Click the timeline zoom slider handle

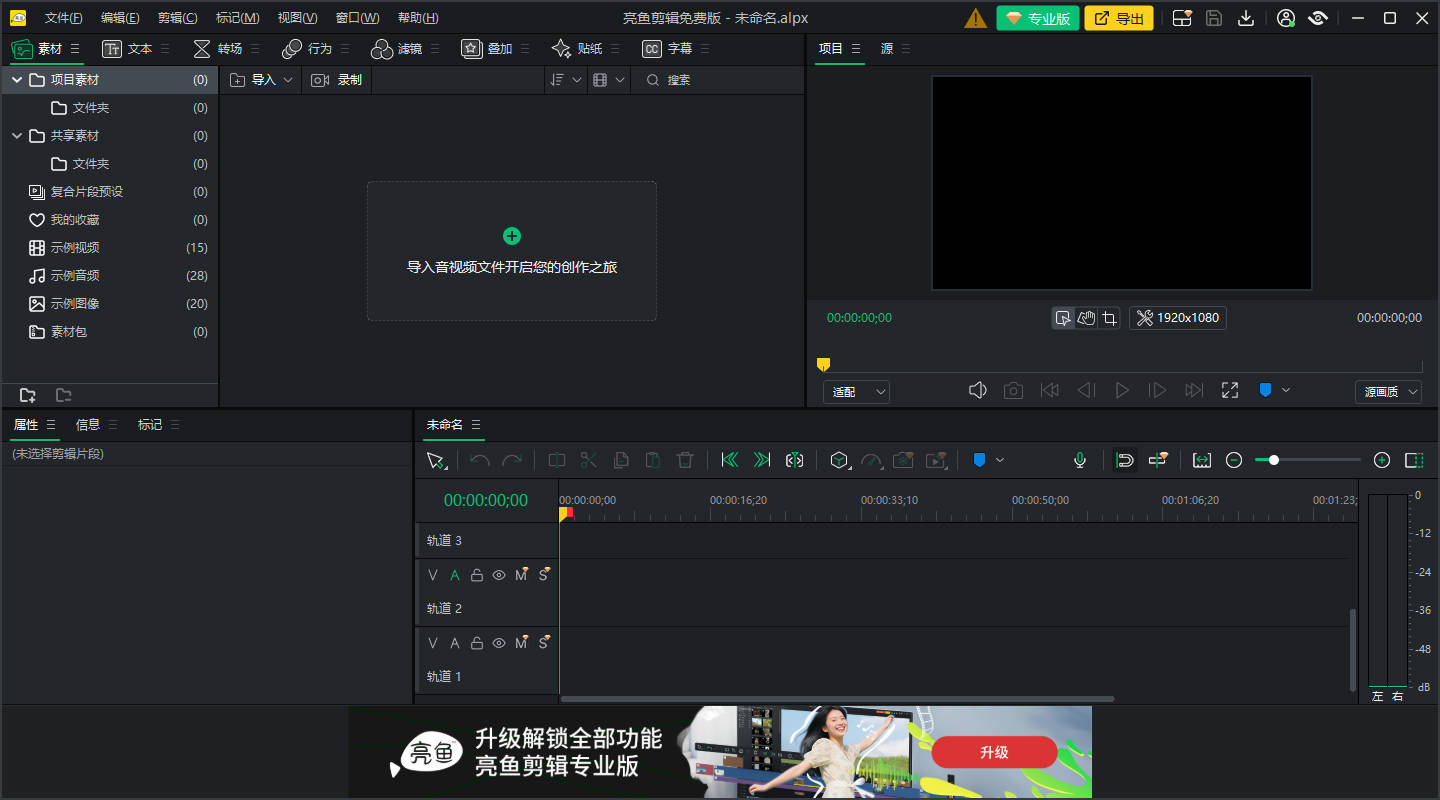(1274, 460)
